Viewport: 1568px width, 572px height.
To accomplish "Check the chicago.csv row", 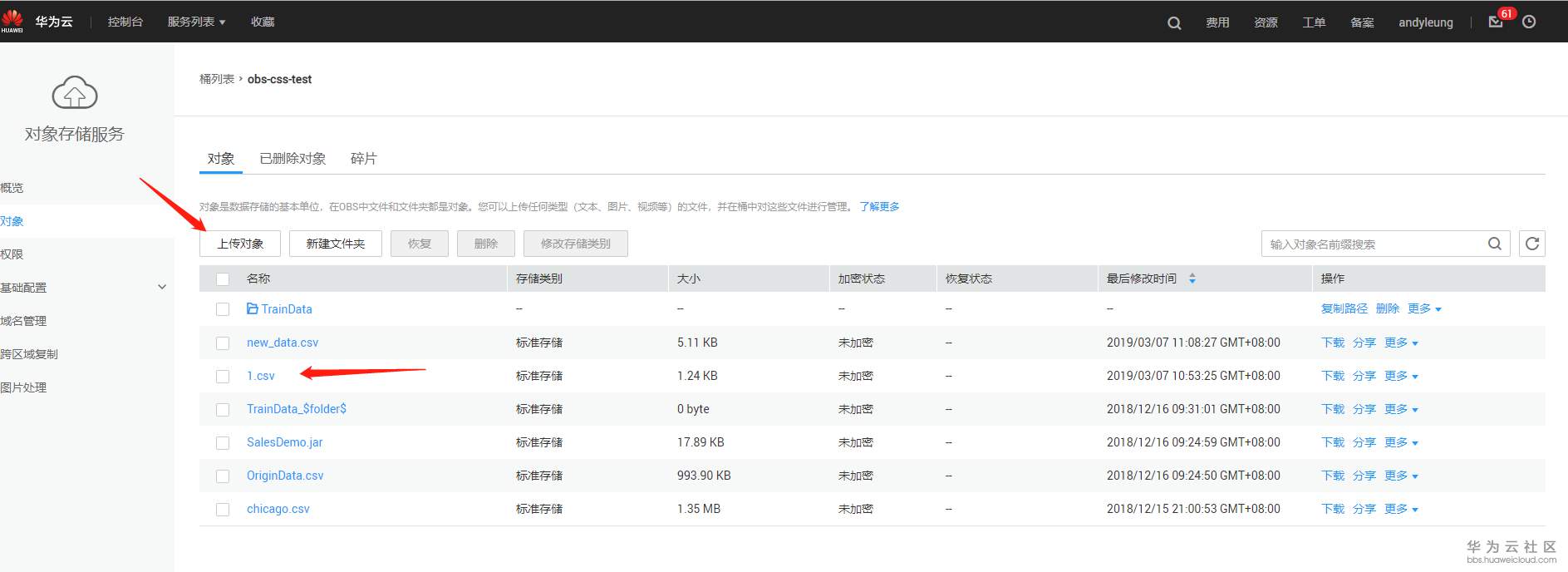I will 223,509.
